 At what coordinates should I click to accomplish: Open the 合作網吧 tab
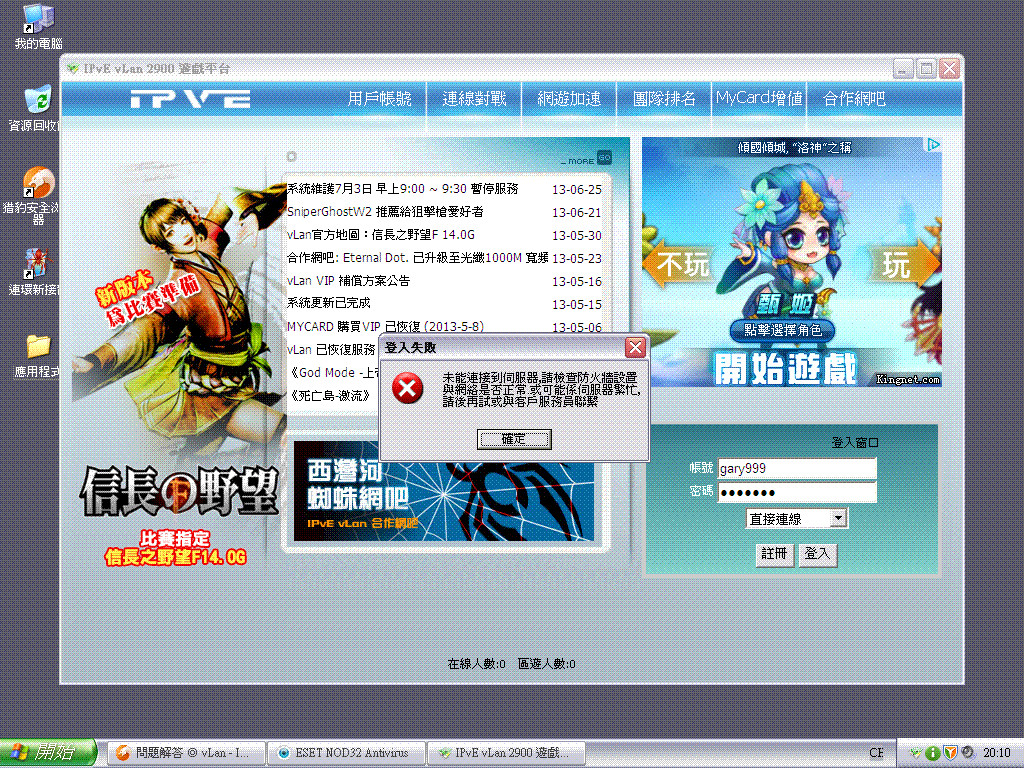(854, 99)
